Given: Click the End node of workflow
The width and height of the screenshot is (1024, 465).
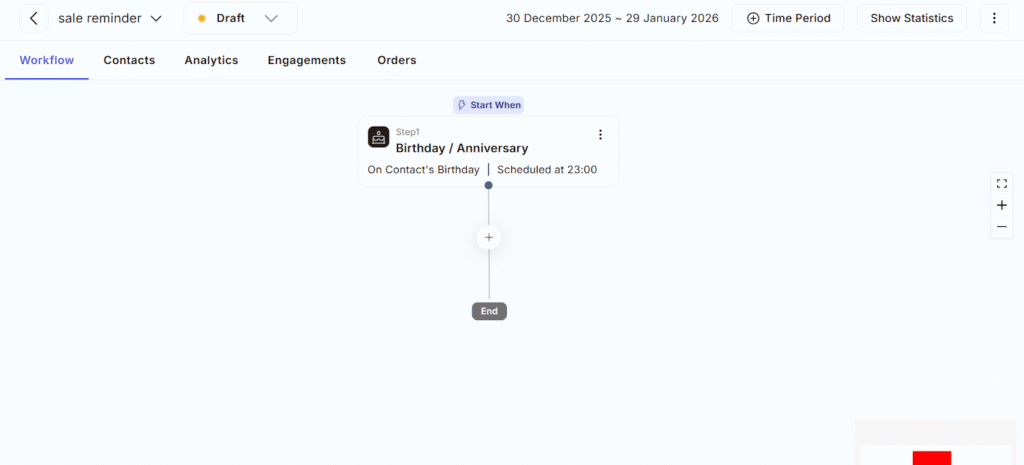Looking at the screenshot, I should 489,311.
